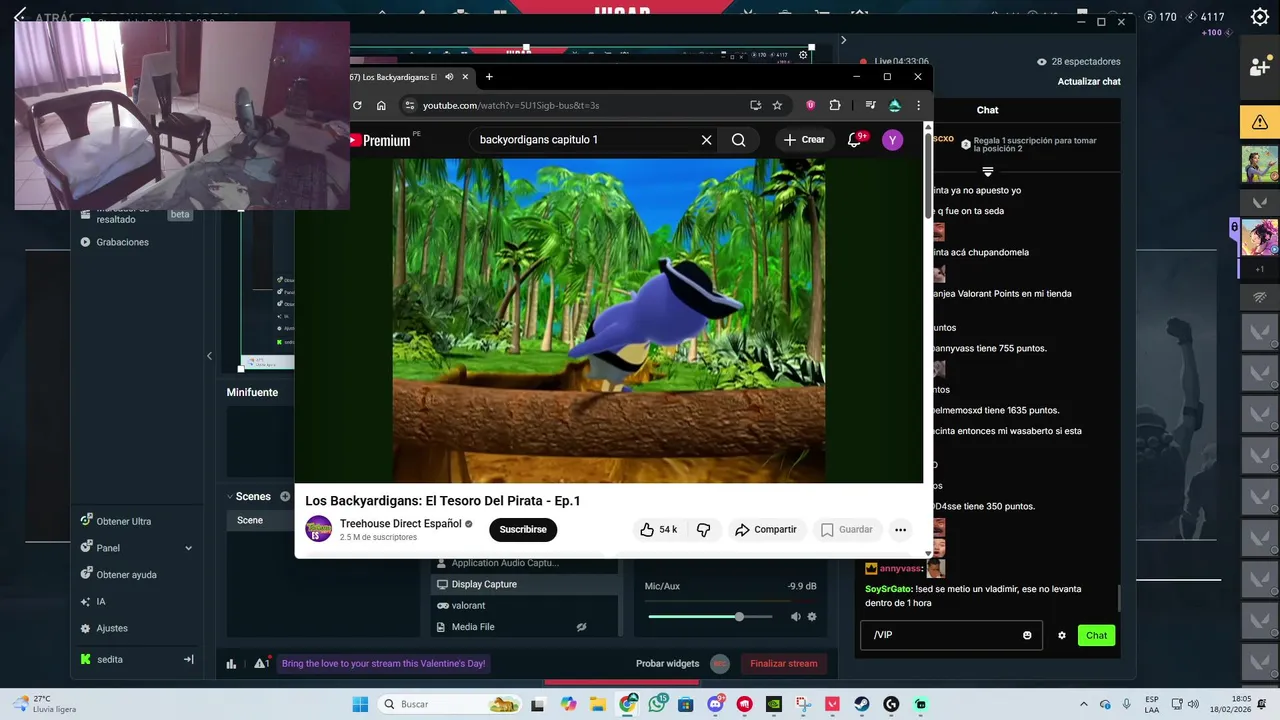Open WhatsApp from the taskbar

click(657, 704)
